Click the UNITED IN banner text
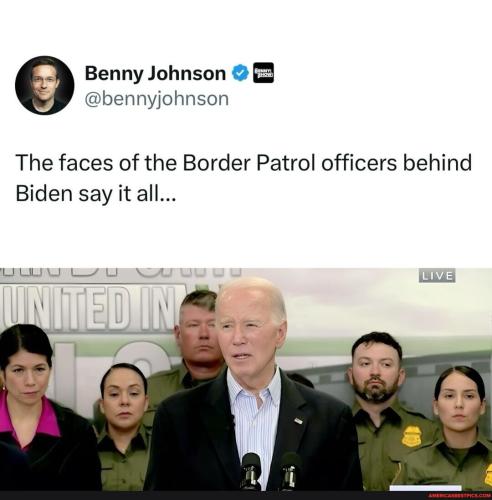Screen dimensions: 492x500 pos(88,308)
